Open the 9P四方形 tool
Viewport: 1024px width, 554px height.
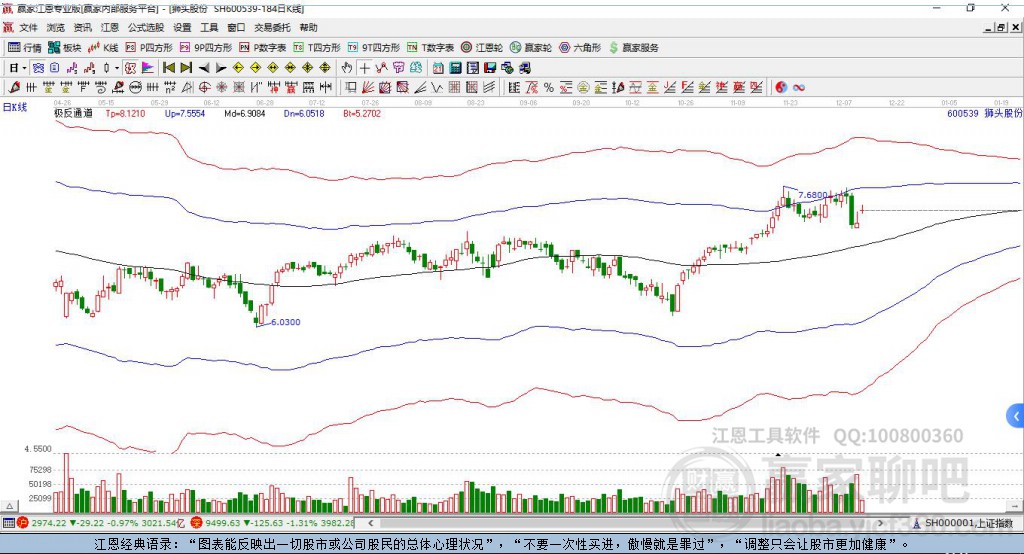click(x=206, y=48)
